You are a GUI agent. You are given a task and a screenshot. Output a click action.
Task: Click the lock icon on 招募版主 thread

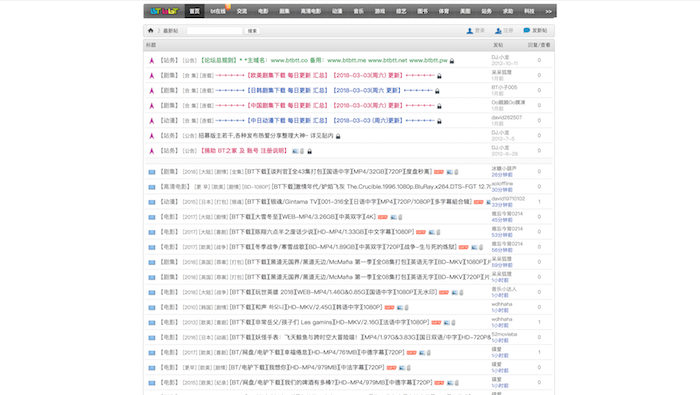click(338, 136)
